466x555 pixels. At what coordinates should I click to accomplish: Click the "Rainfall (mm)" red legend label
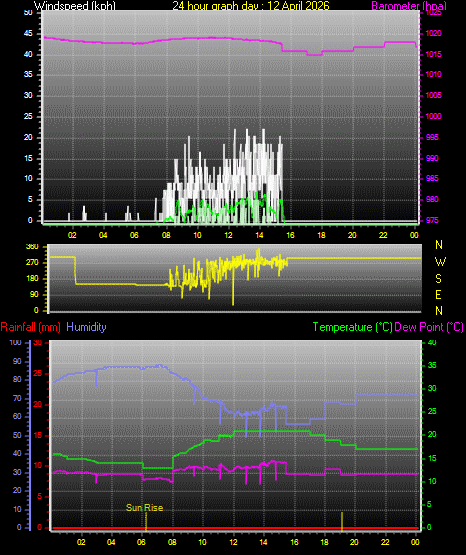[x=30, y=327]
